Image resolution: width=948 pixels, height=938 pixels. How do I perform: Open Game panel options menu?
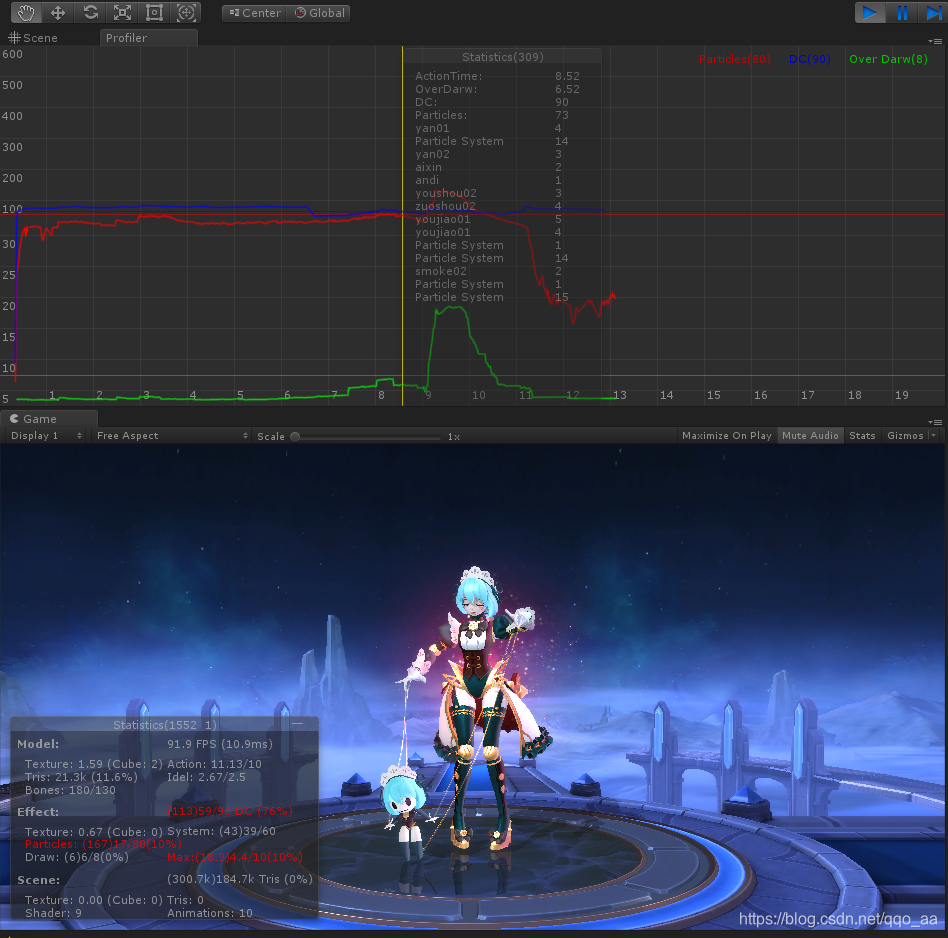(935, 422)
